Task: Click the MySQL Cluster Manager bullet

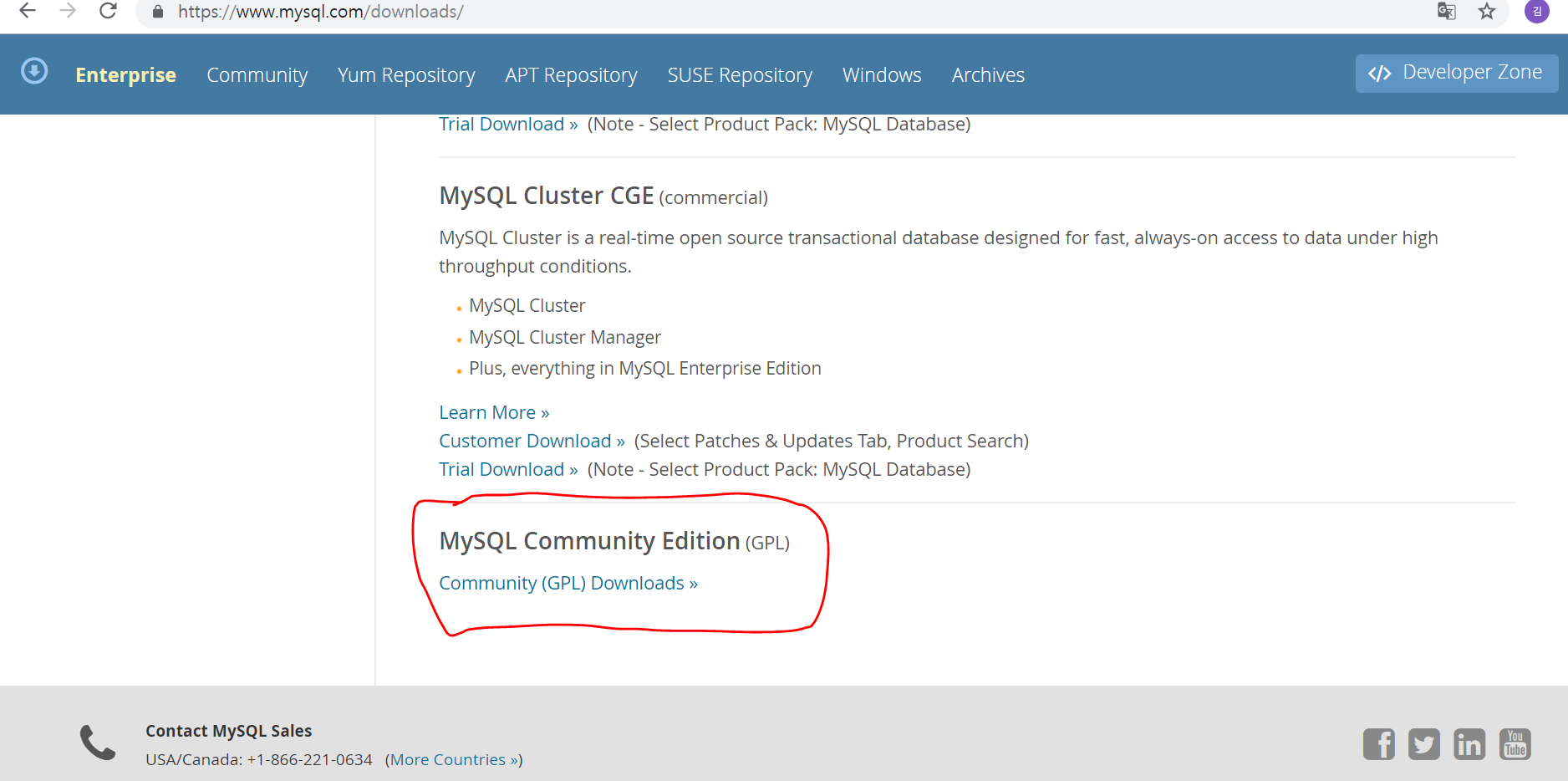Action: click(x=565, y=337)
